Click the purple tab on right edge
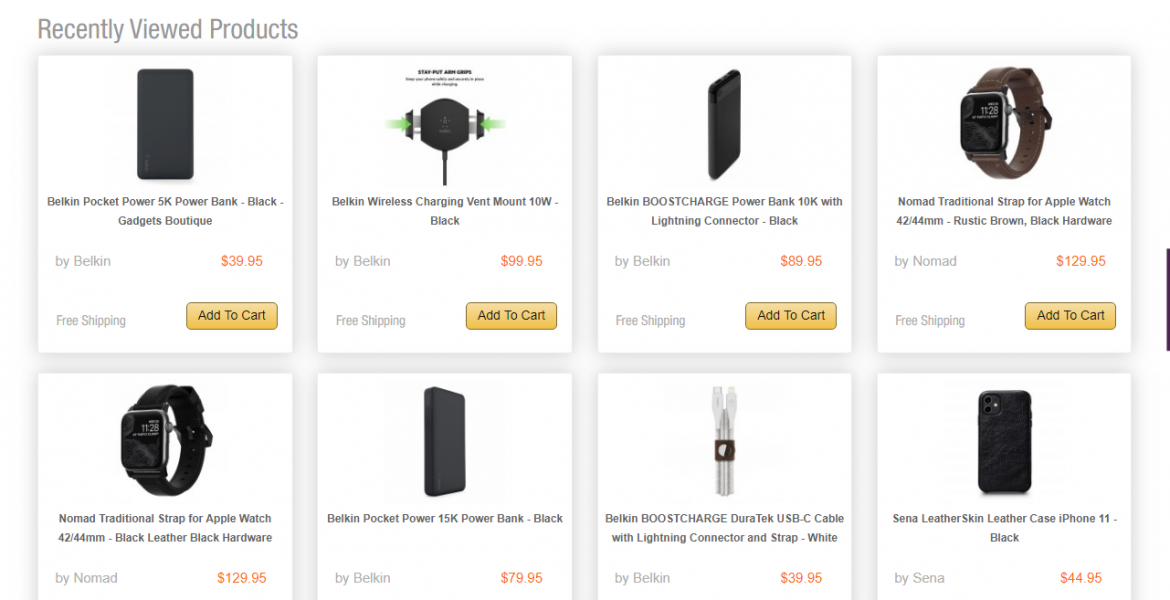Screen dimensions: 1170x600 pos(1167,299)
